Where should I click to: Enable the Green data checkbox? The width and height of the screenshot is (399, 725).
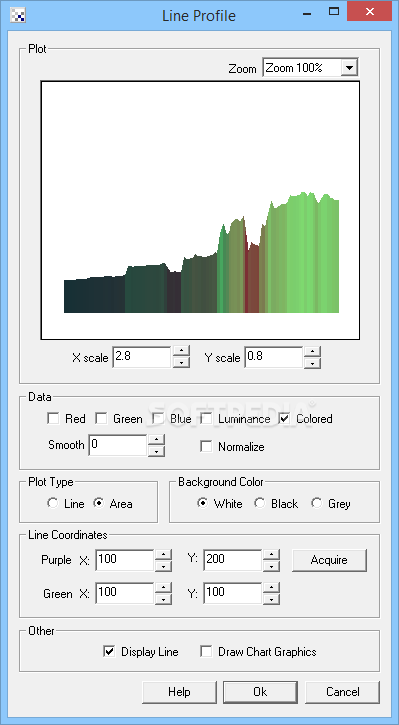click(101, 419)
